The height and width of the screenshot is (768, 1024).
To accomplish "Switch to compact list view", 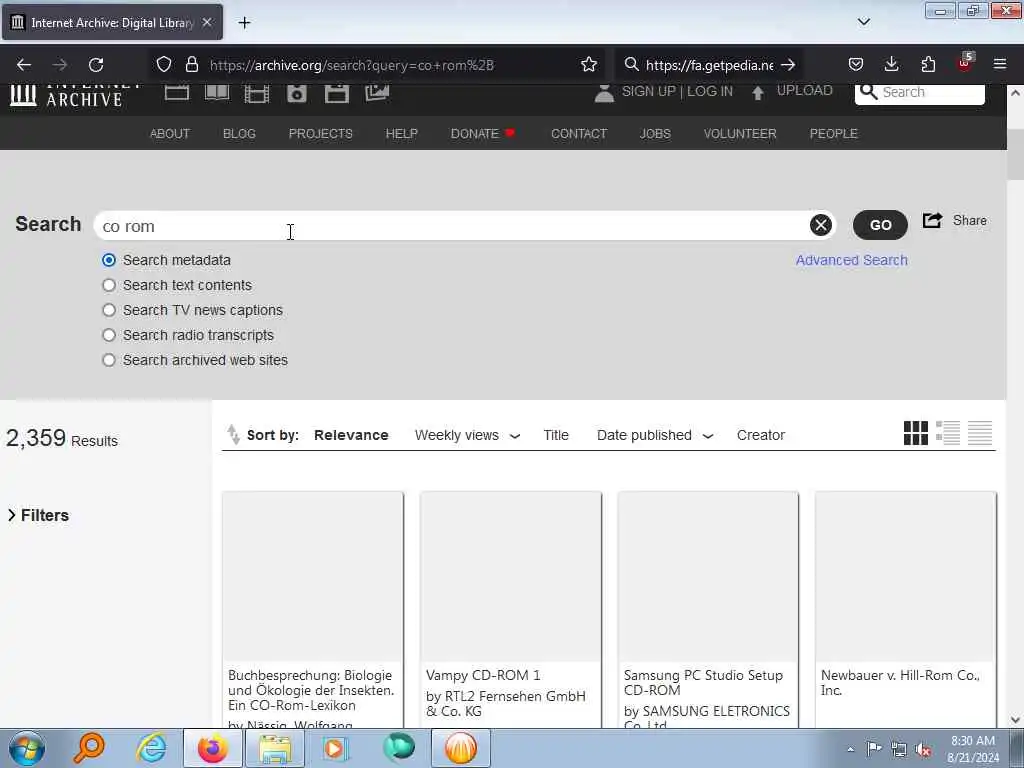I will tap(980, 432).
